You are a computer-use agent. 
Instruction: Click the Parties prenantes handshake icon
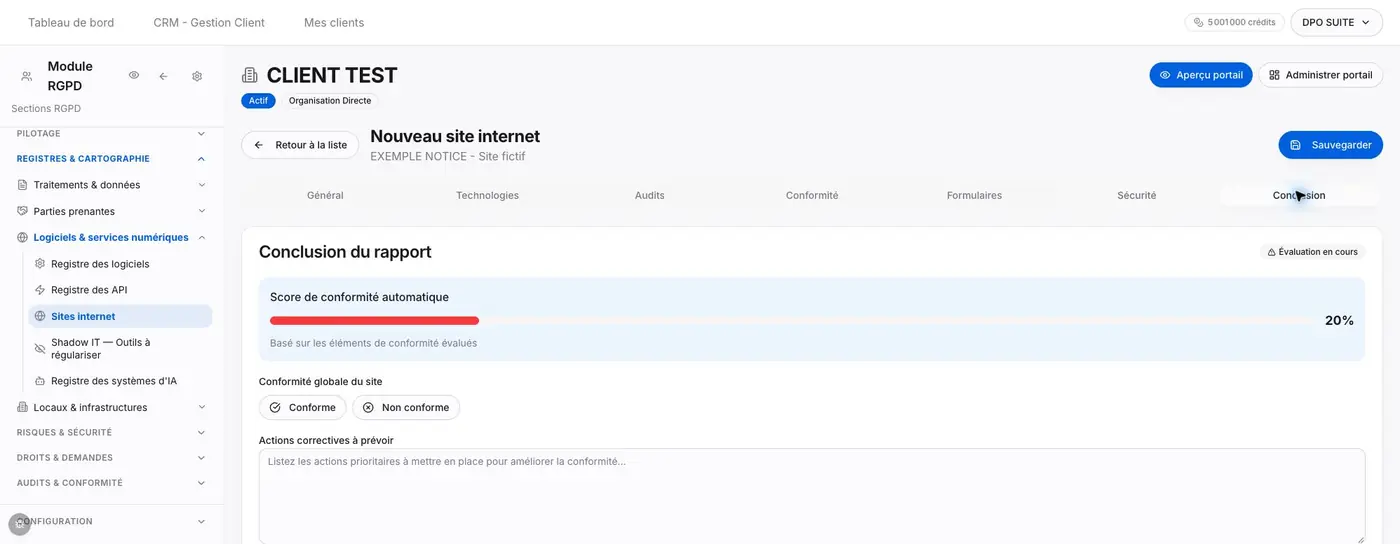23,211
